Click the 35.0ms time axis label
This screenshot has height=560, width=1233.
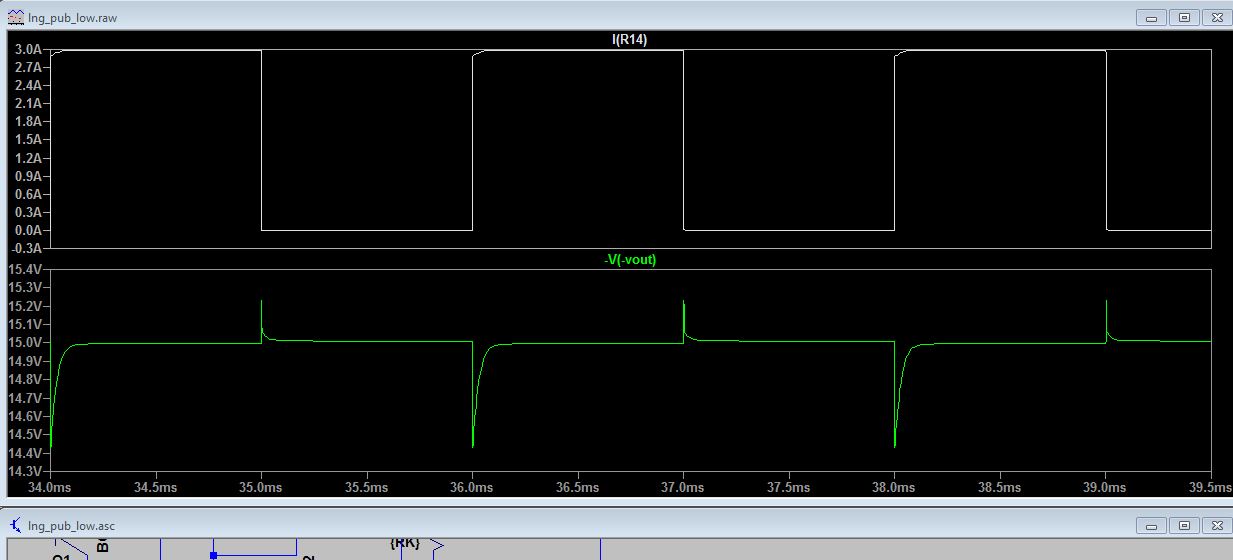pyautogui.click(x=261, y=487)
